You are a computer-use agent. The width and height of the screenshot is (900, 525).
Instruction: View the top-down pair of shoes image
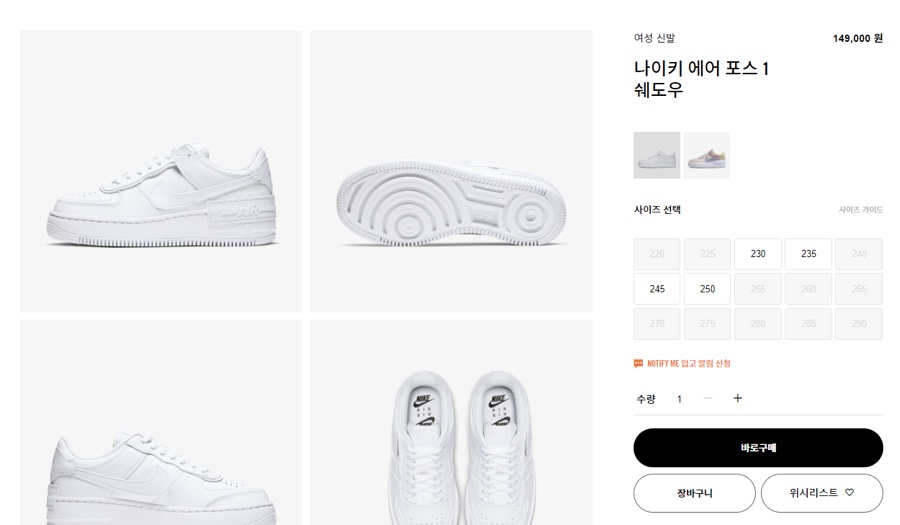[x=451, y=423]
